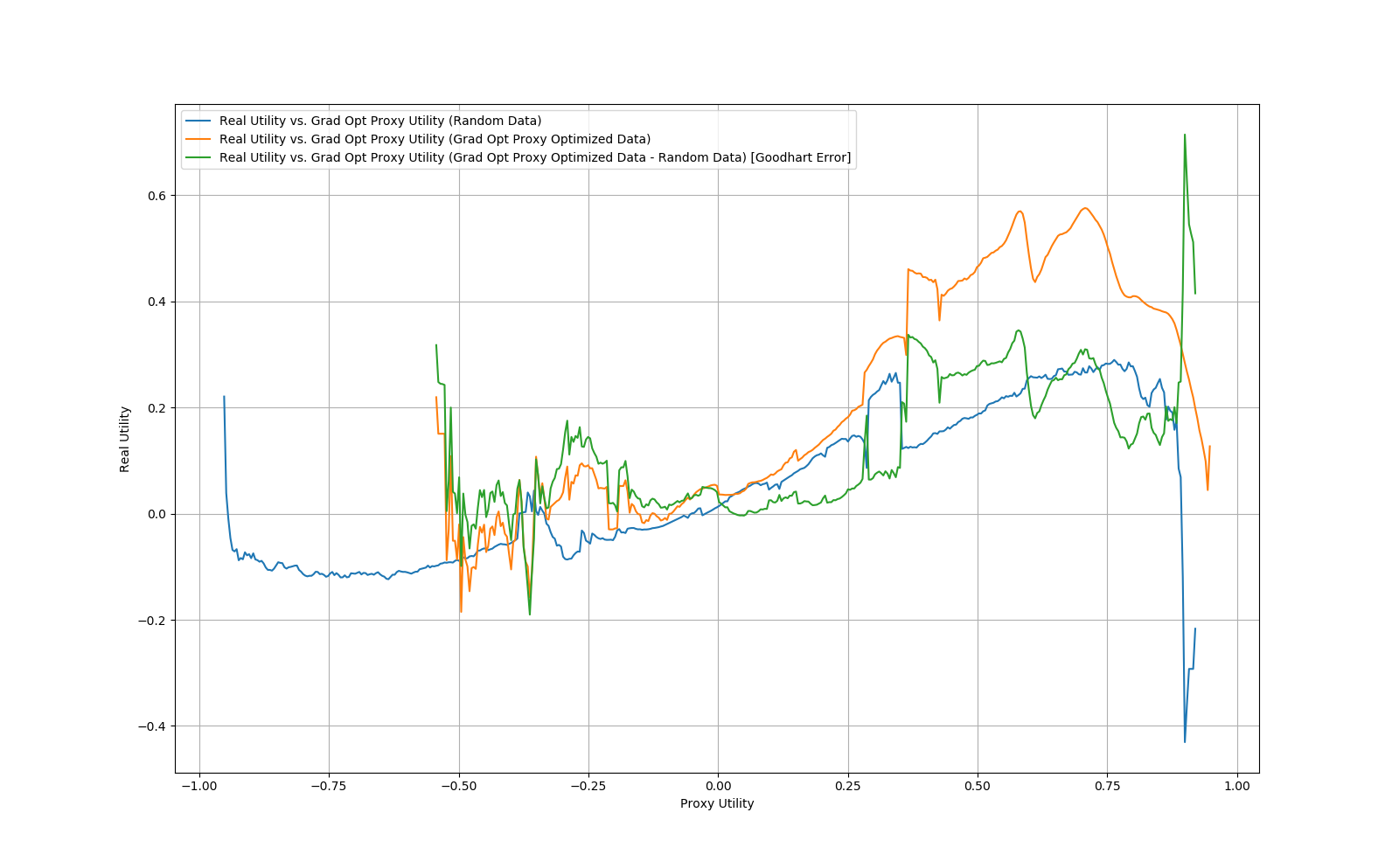
Task: Click the blue curve's lowest point
Action: pos(1185,742)
